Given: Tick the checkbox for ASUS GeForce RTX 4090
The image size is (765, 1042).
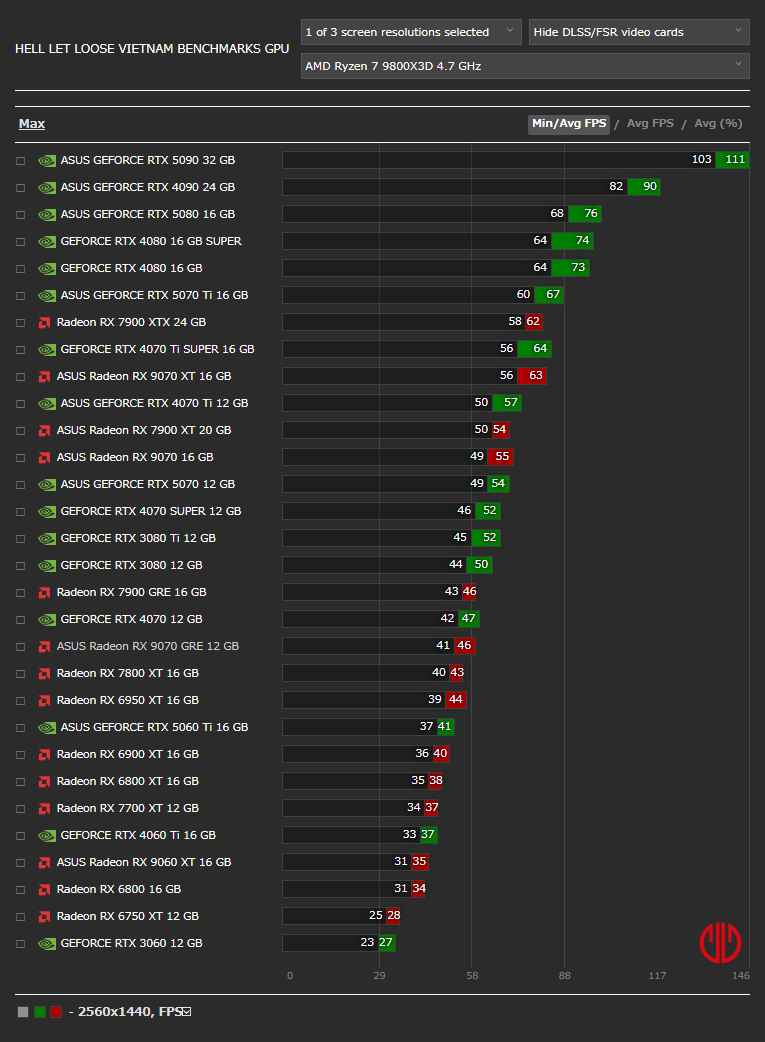Looking at the screenshot, I should point(21,188).
